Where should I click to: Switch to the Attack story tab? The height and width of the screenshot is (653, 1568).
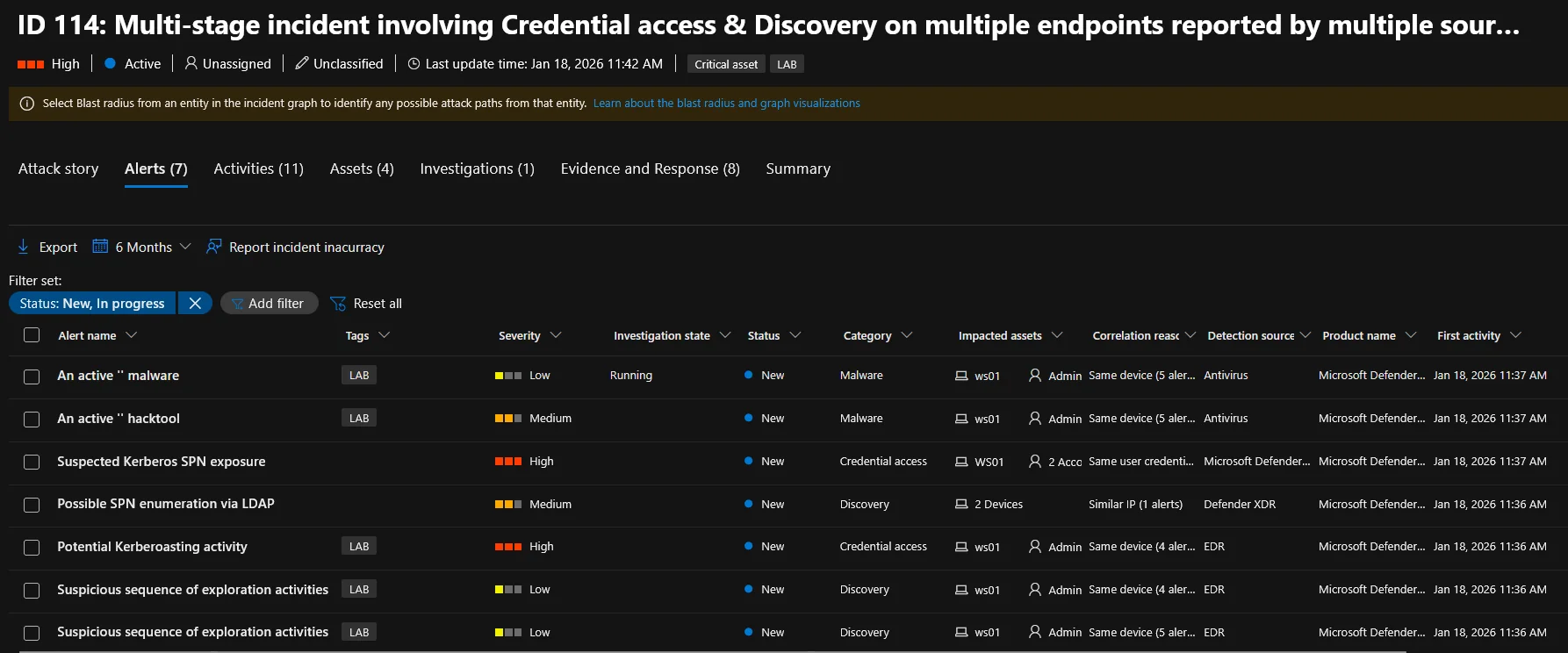(x=58, y=169)
